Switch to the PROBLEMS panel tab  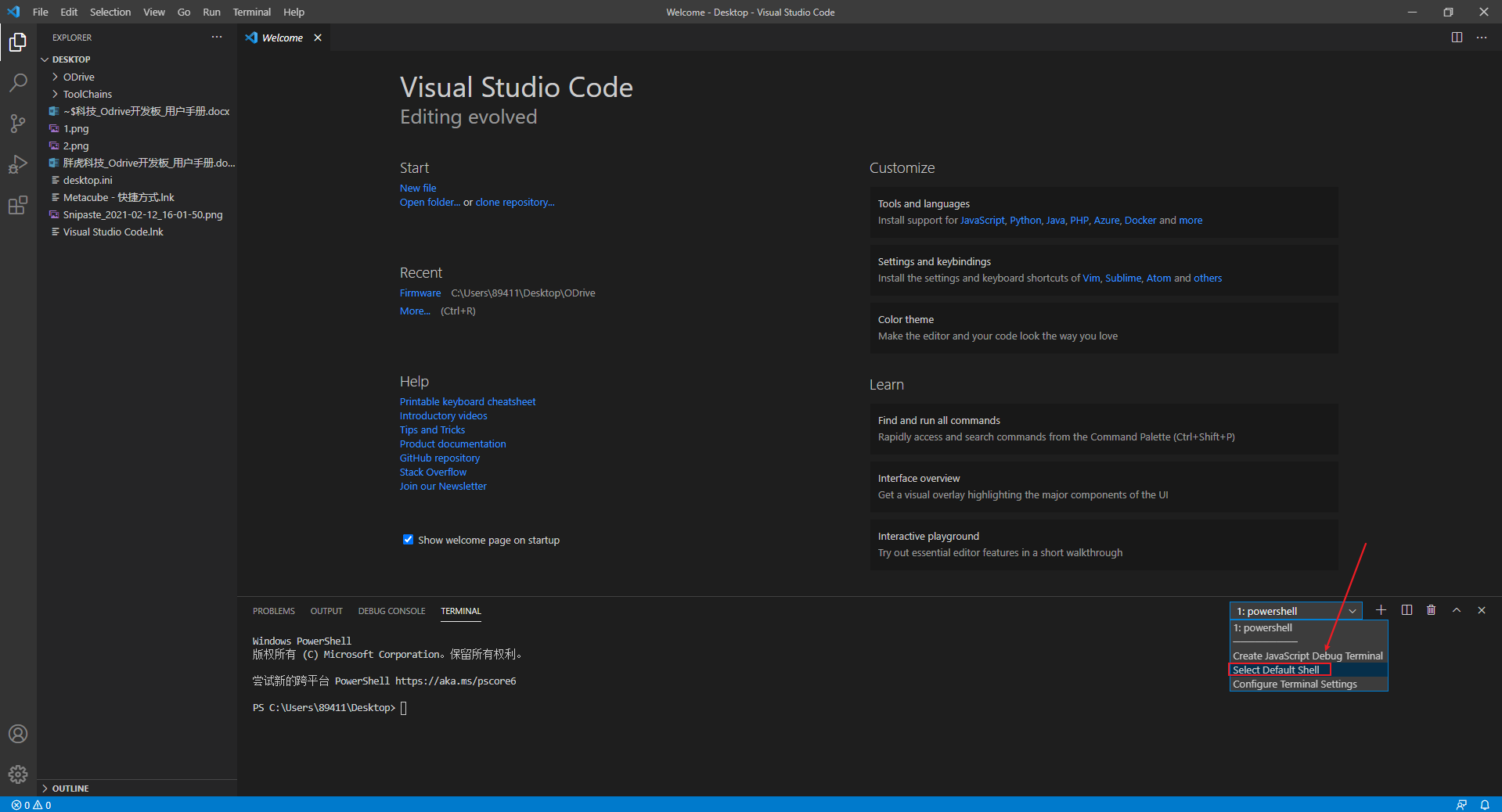(x=274, y=611)
